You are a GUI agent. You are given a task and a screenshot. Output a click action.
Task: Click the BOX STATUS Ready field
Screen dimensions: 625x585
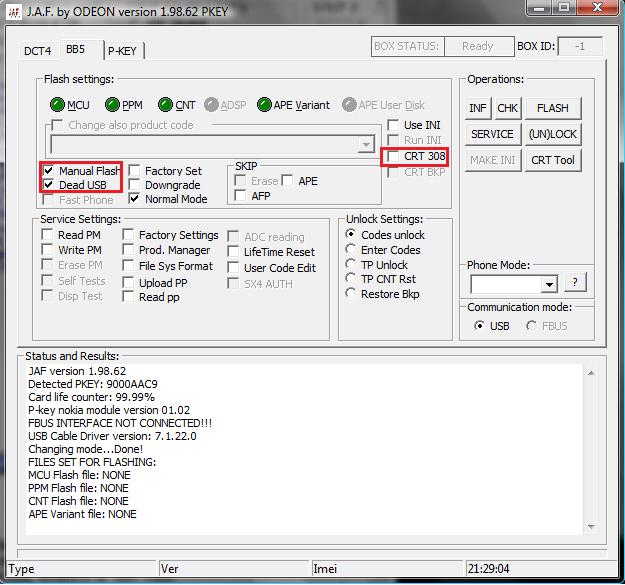[479, 47]
